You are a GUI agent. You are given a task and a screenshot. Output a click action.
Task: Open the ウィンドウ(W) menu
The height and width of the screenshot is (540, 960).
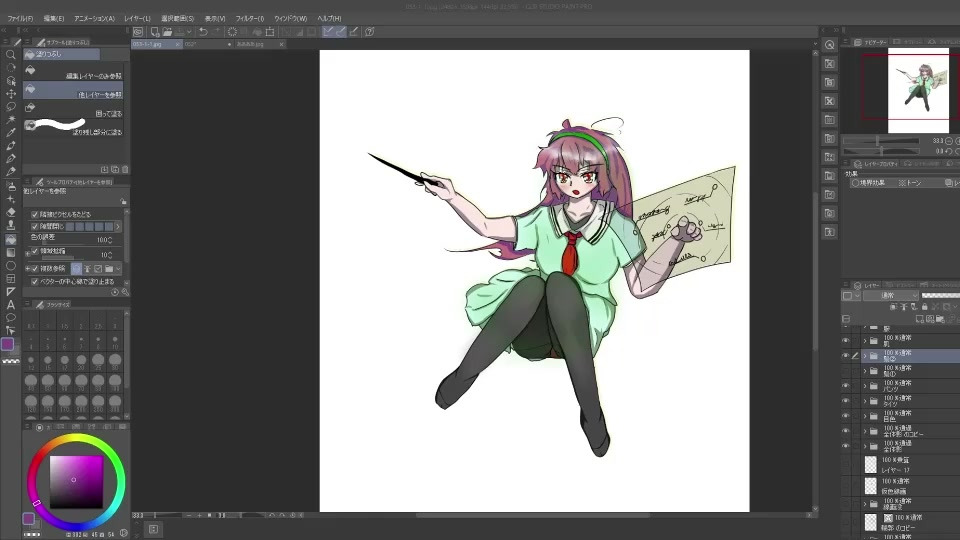[290, 18]
